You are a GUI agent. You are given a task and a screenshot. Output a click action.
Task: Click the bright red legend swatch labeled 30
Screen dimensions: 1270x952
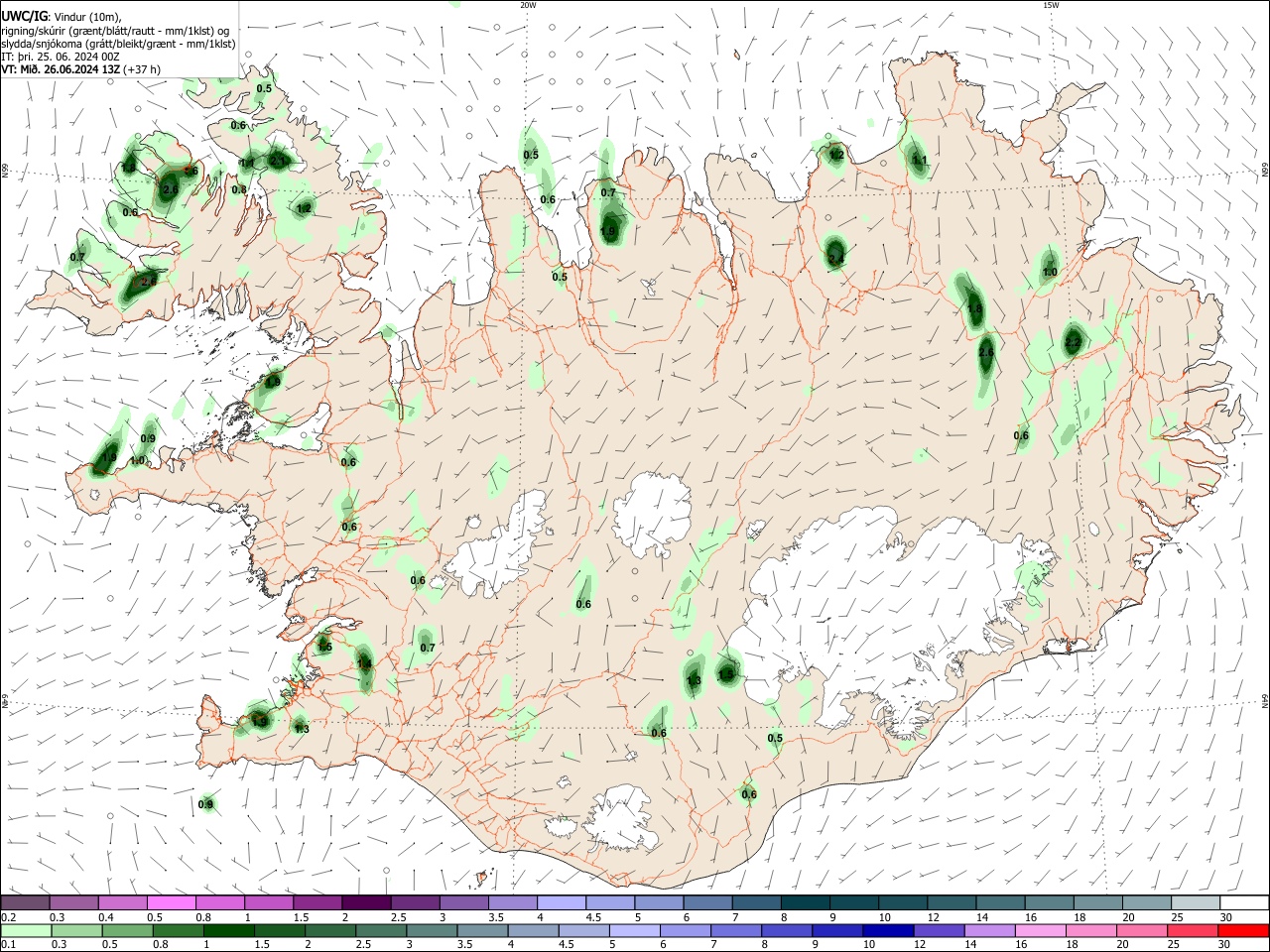pos(1241,930)
